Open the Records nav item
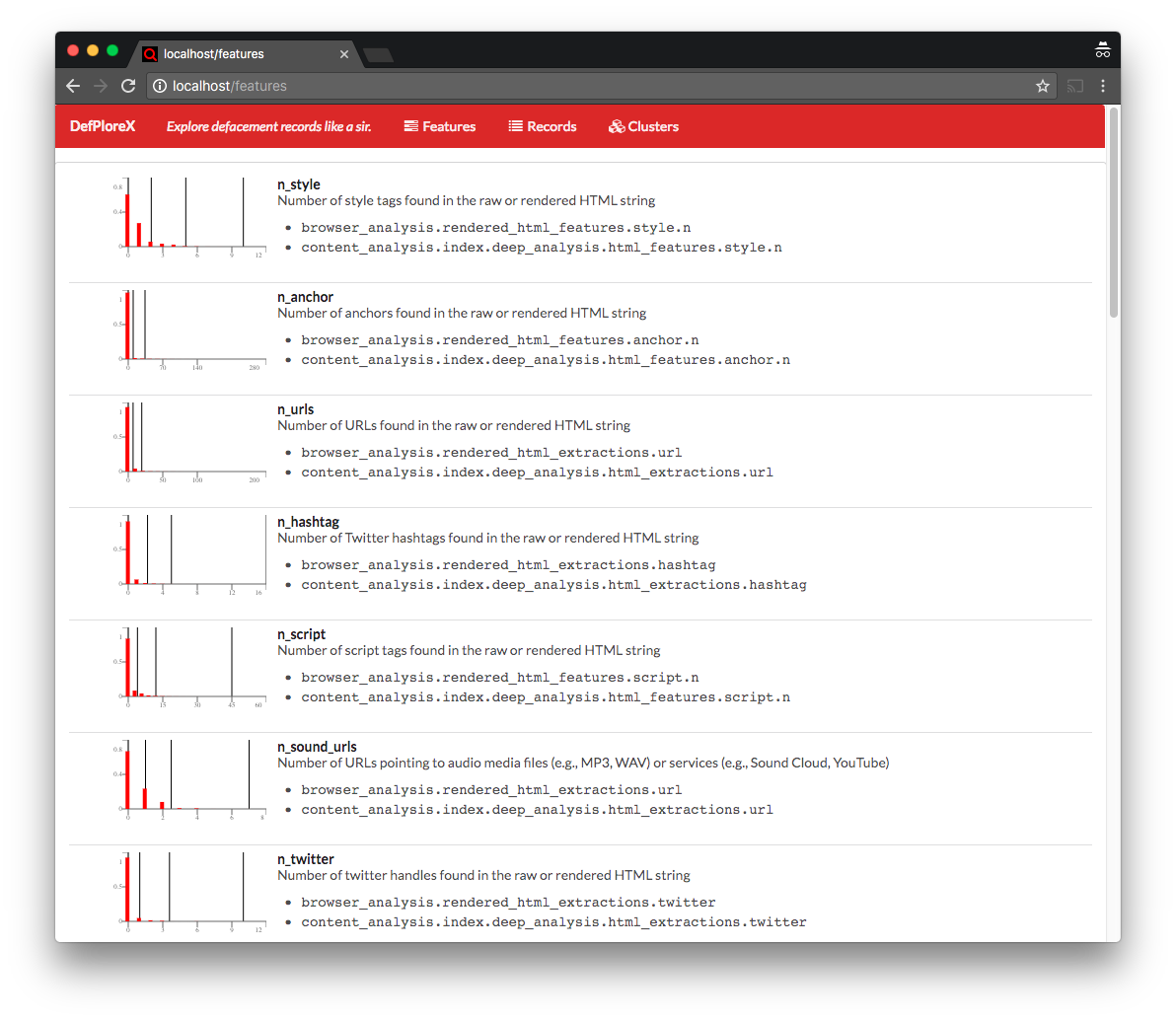This screenshot has height=1021, width=1176. coord(543,127)
